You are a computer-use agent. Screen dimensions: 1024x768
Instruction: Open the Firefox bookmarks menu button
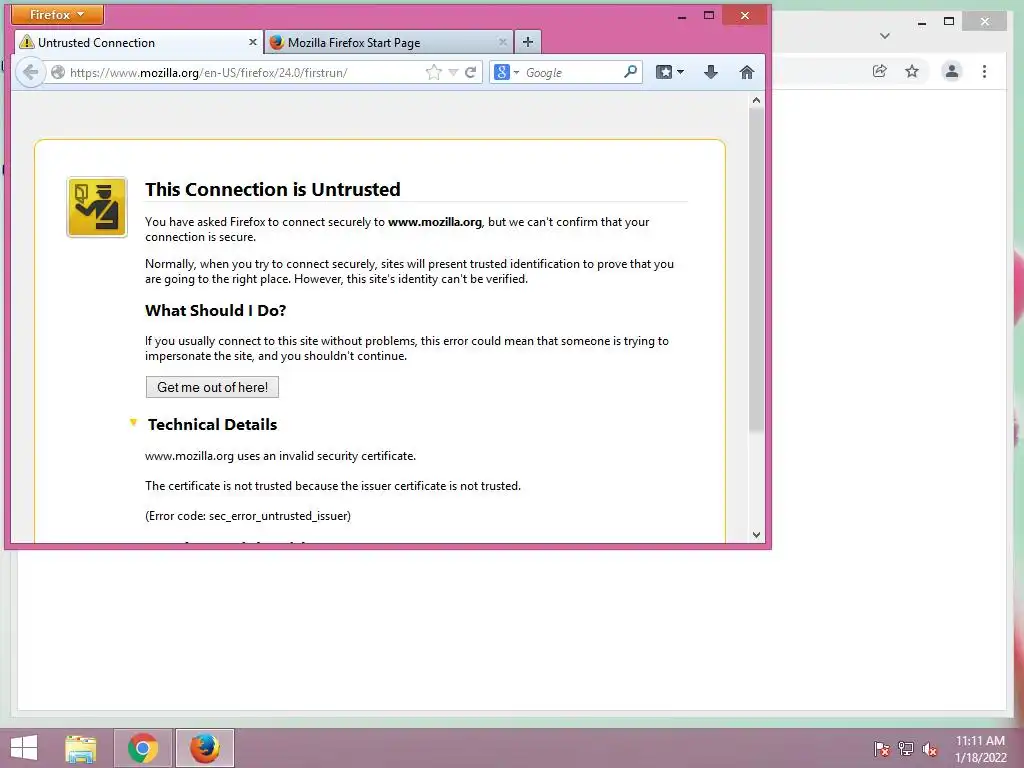click(x=670, y=72)
